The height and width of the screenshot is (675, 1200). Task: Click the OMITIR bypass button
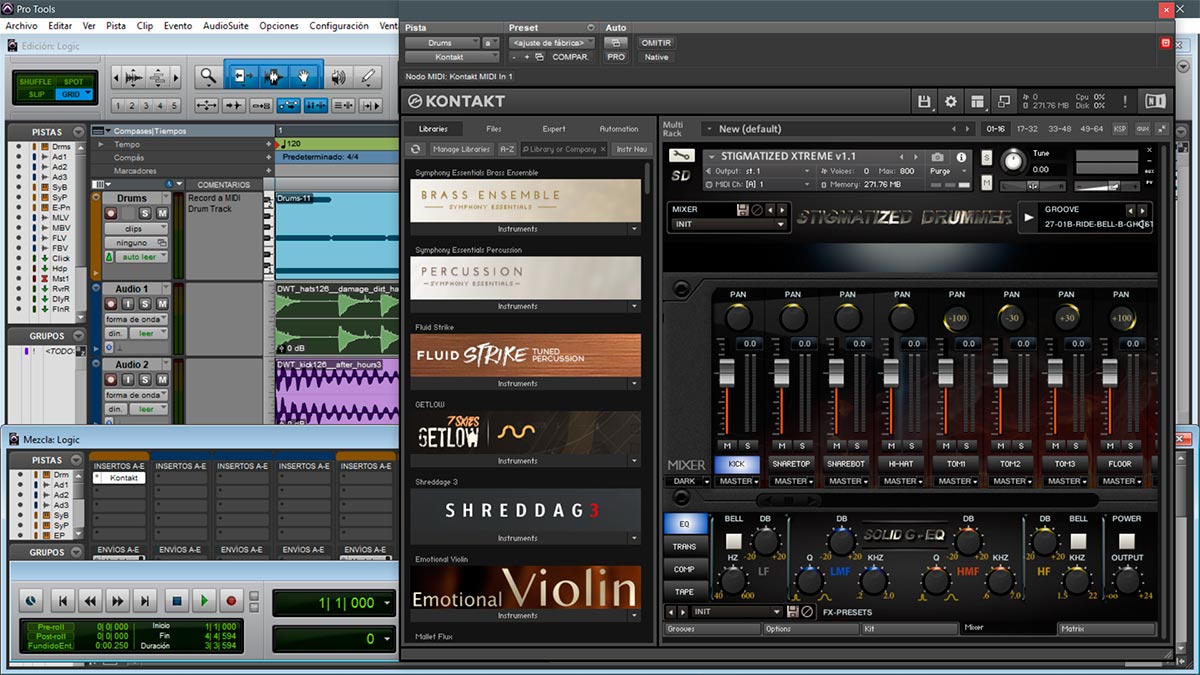pyautogui.click(x=656, y=43)
